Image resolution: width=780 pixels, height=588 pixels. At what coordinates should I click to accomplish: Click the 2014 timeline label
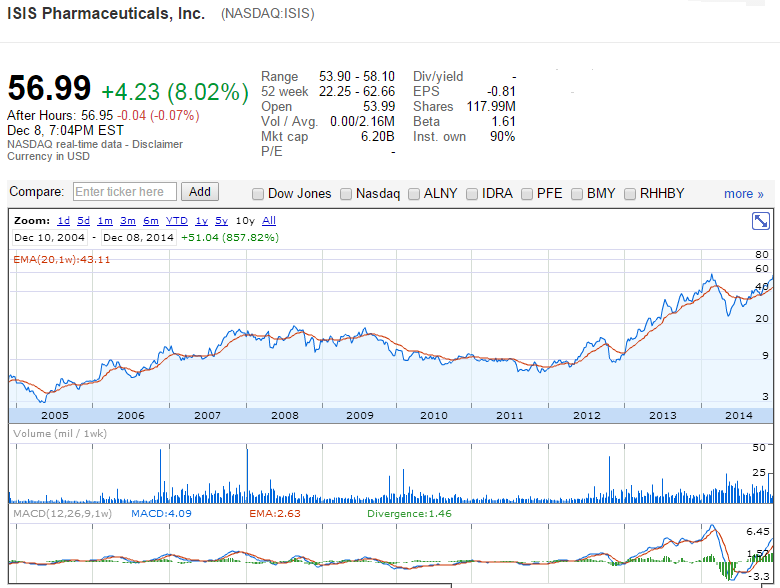click(739, 415)
